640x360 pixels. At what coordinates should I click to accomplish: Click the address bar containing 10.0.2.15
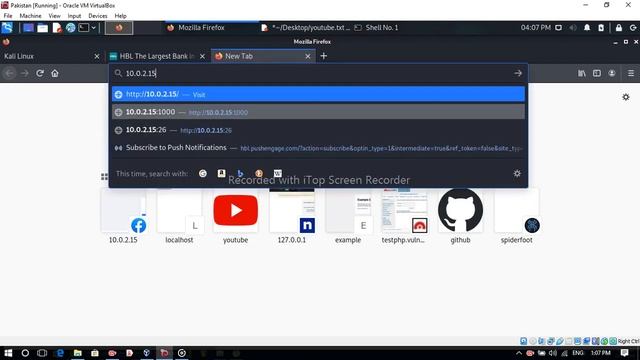click(318, 73)
